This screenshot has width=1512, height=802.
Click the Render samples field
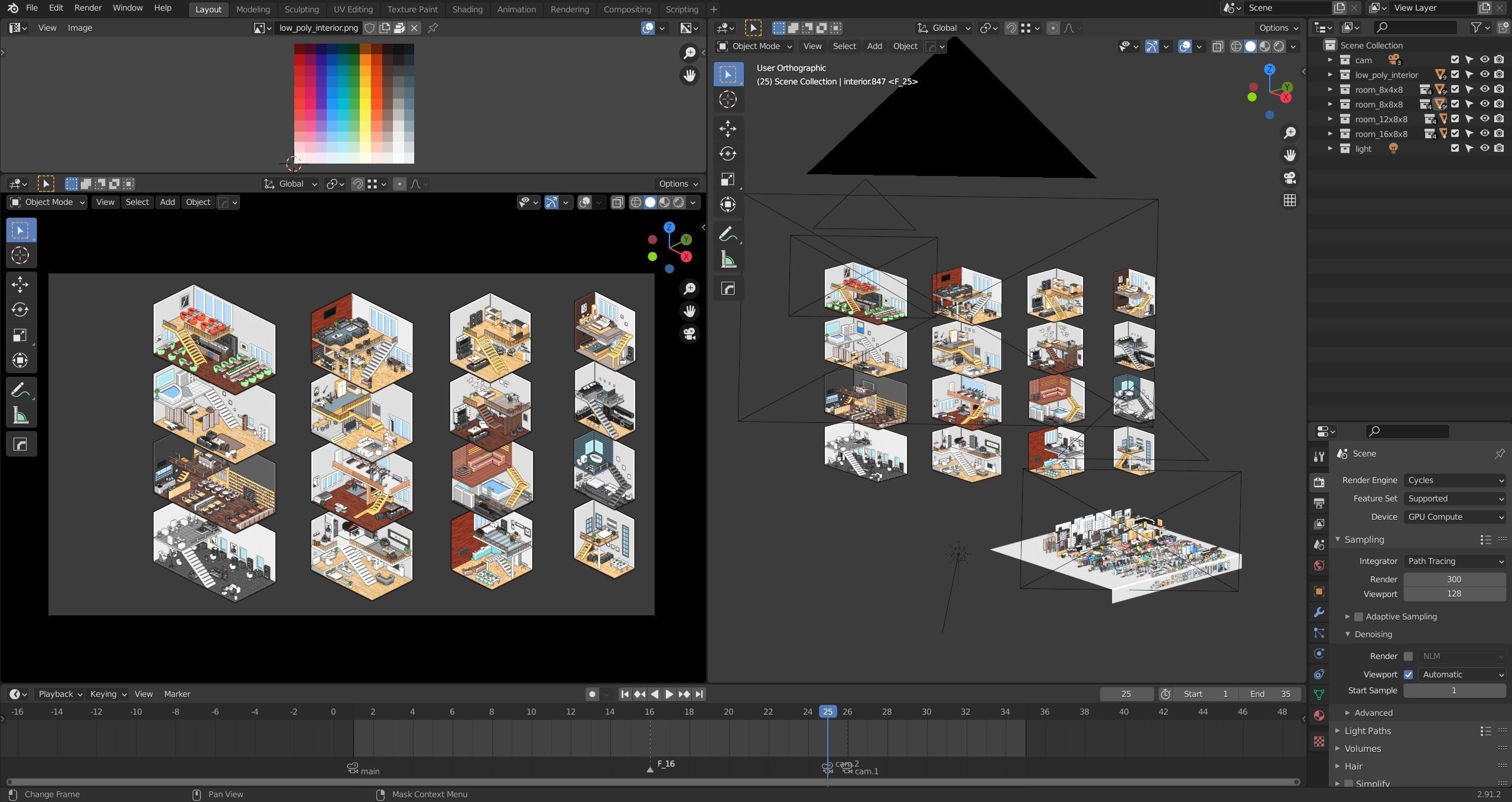point(1454,579)
